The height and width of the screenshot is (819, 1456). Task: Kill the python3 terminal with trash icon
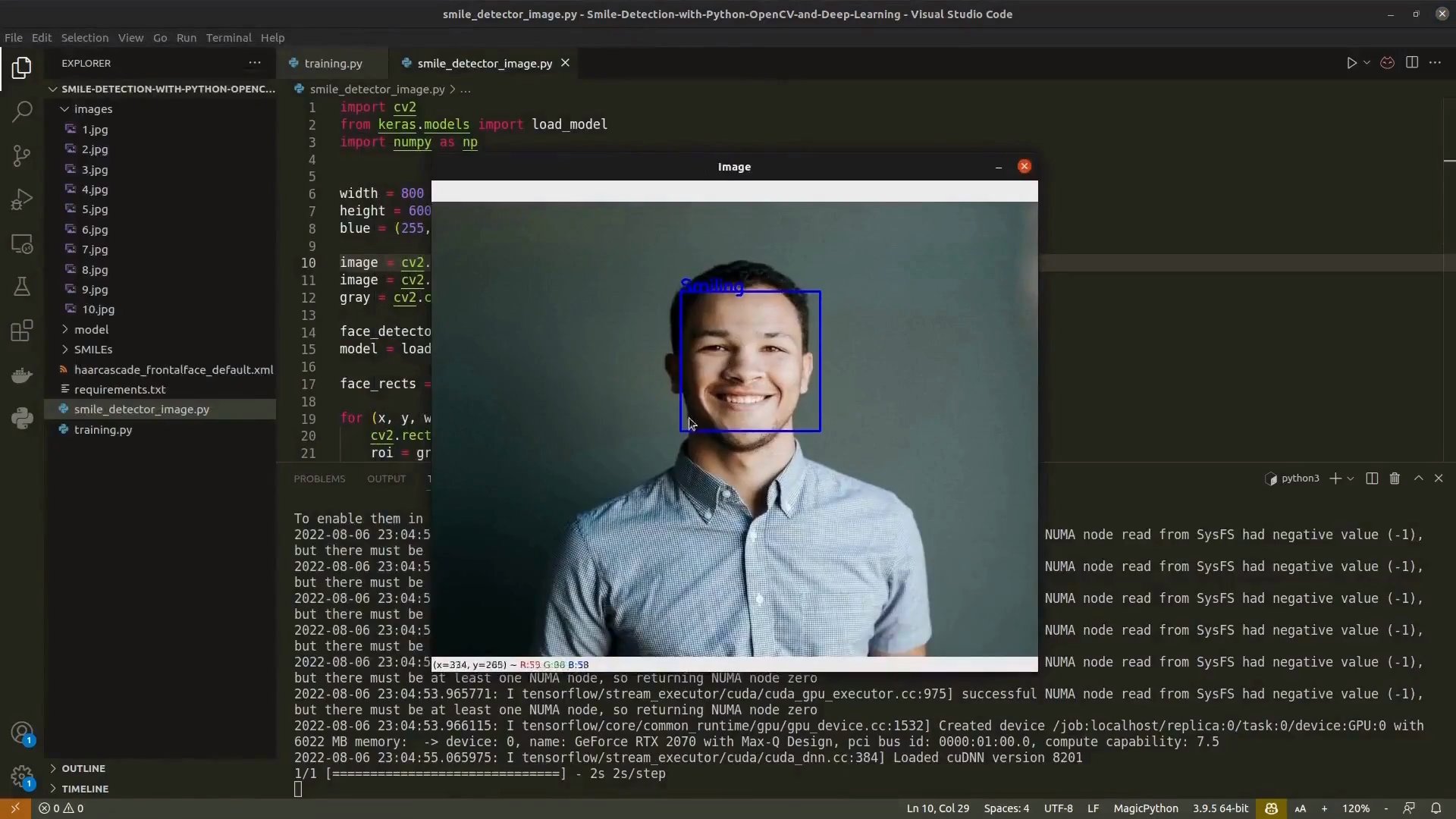[x=1395, y=479]
